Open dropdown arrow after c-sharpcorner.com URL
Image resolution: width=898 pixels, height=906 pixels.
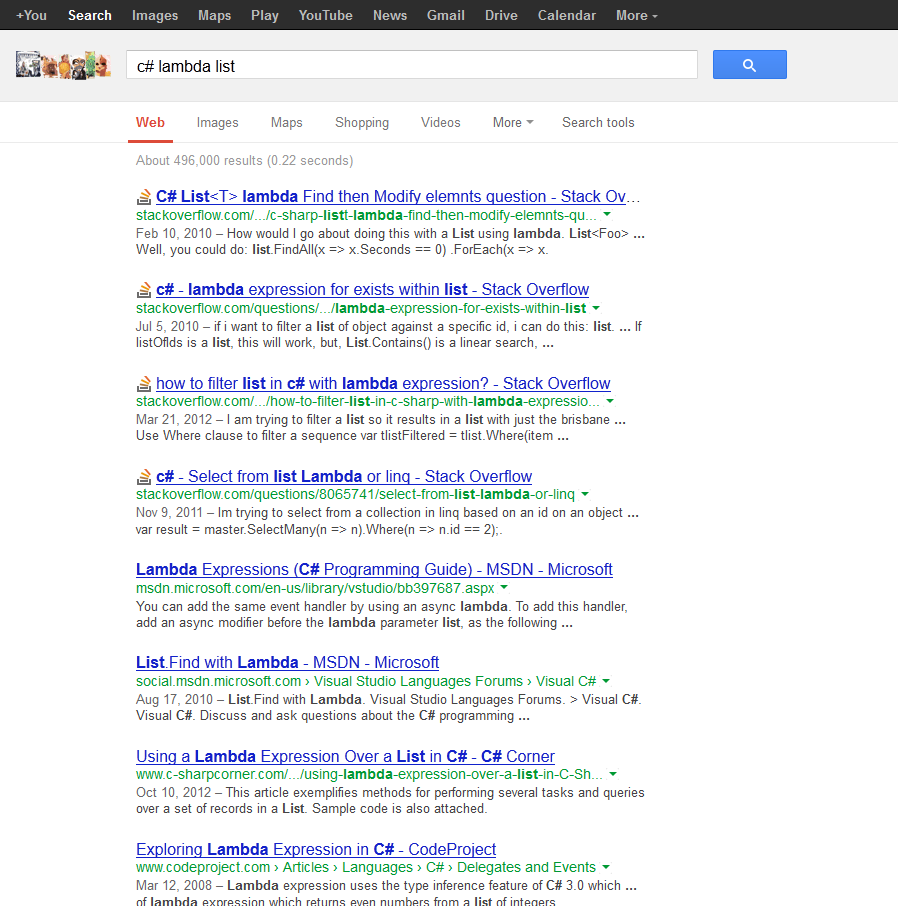pos(613,774)
